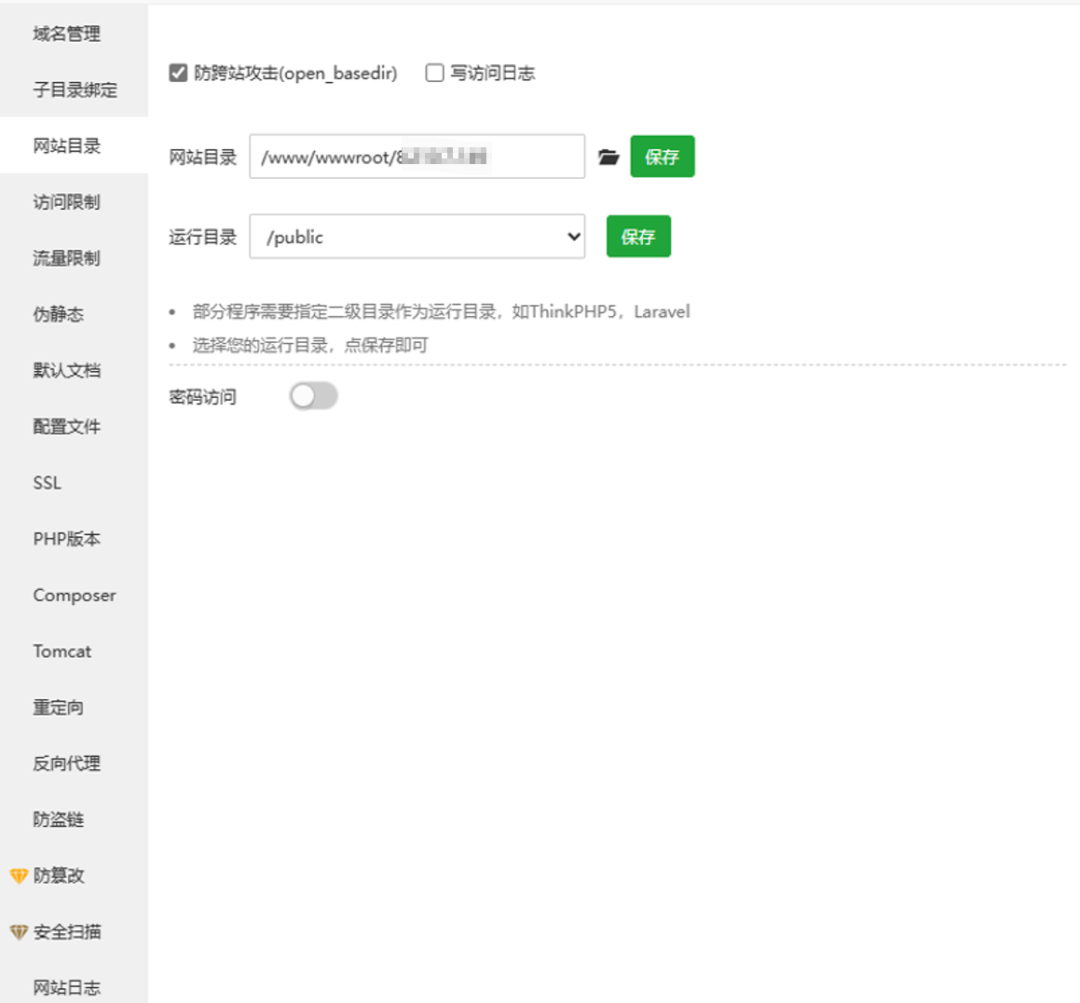The width and height of the screenshot is (1080, 1003).
Task: Switch to 子目录绑定 tab
Action: coord(75,90)
